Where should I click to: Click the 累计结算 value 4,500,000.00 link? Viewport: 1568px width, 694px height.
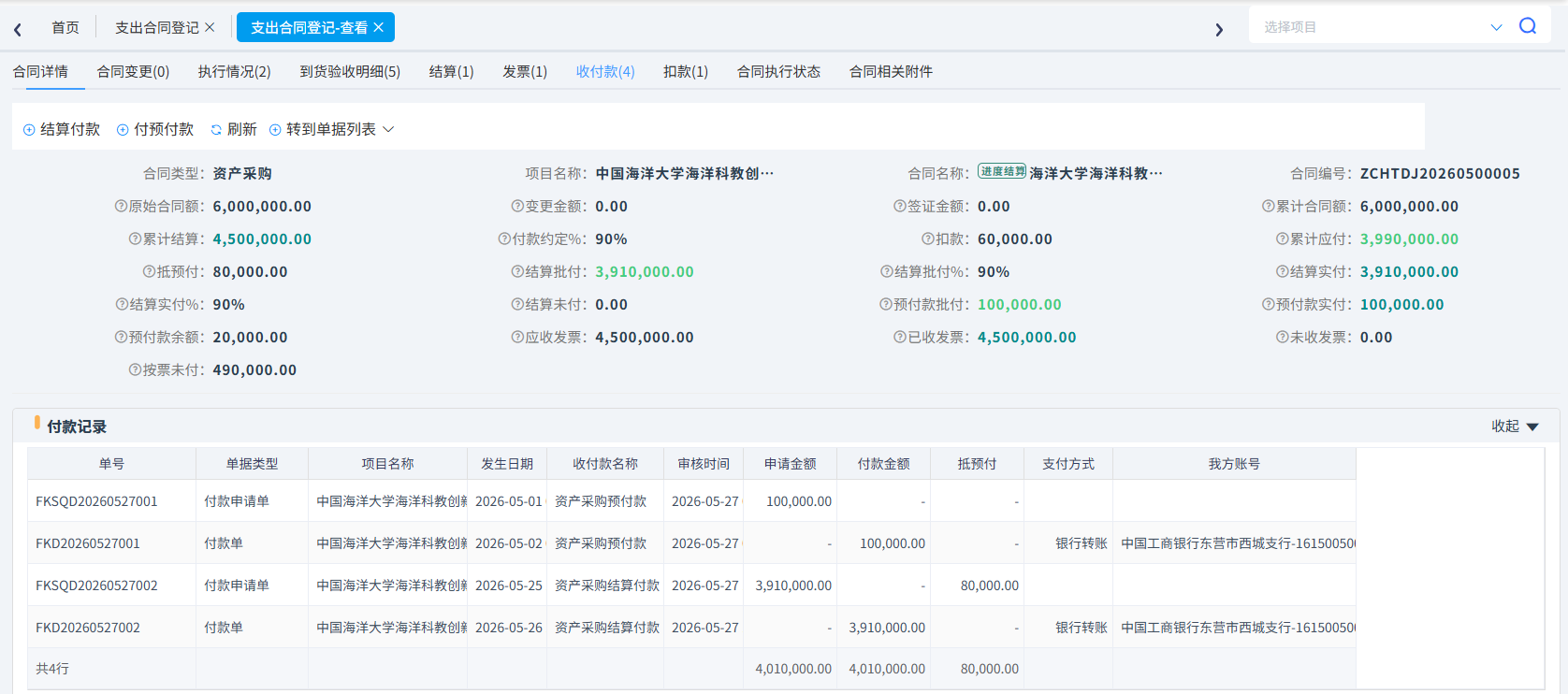tap(262, 239)
